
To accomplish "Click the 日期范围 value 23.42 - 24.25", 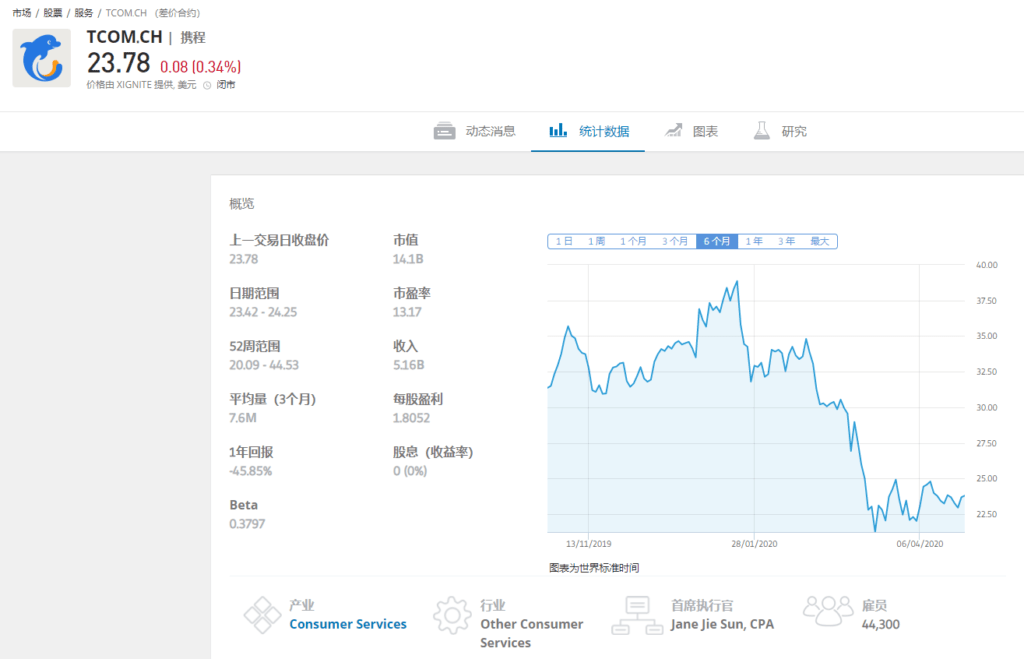I will pos(263,312).
